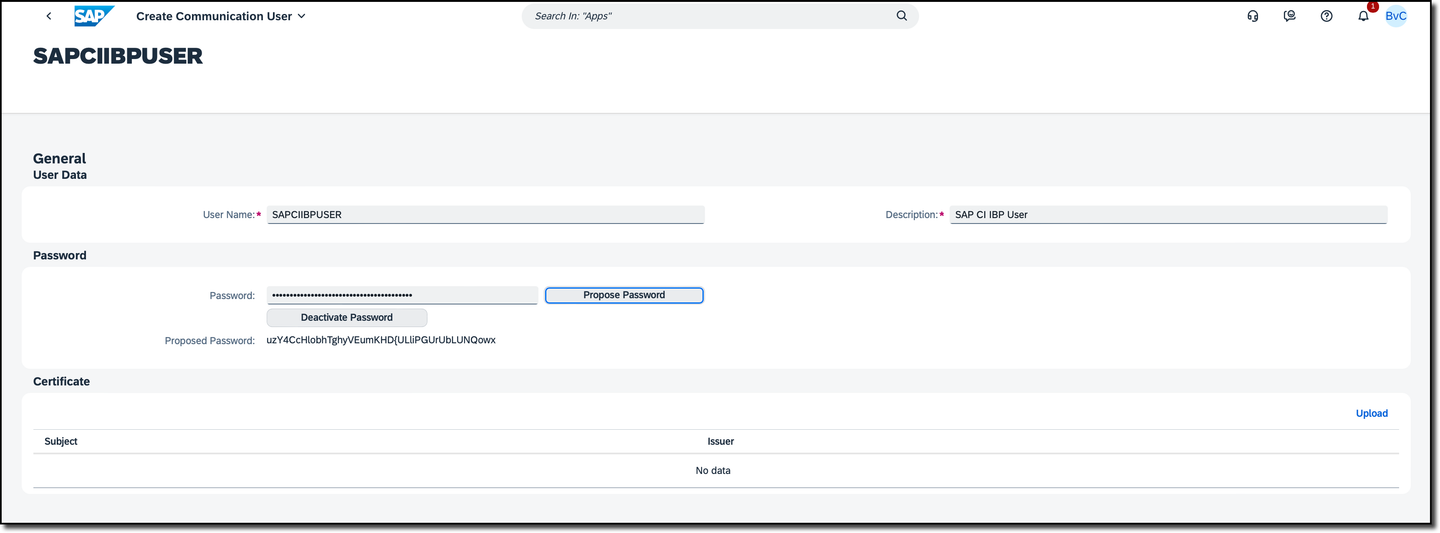The image size is (1440, 533).
Task: Open the feedback chat icon
Action: click(x=1290, y=16)
